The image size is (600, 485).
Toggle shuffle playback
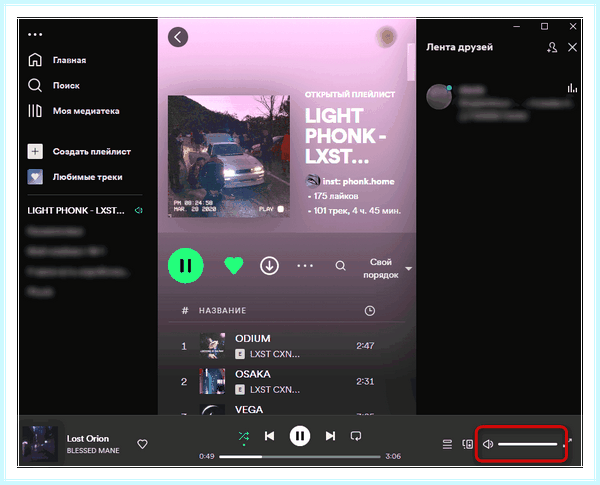tap(244, 436)
